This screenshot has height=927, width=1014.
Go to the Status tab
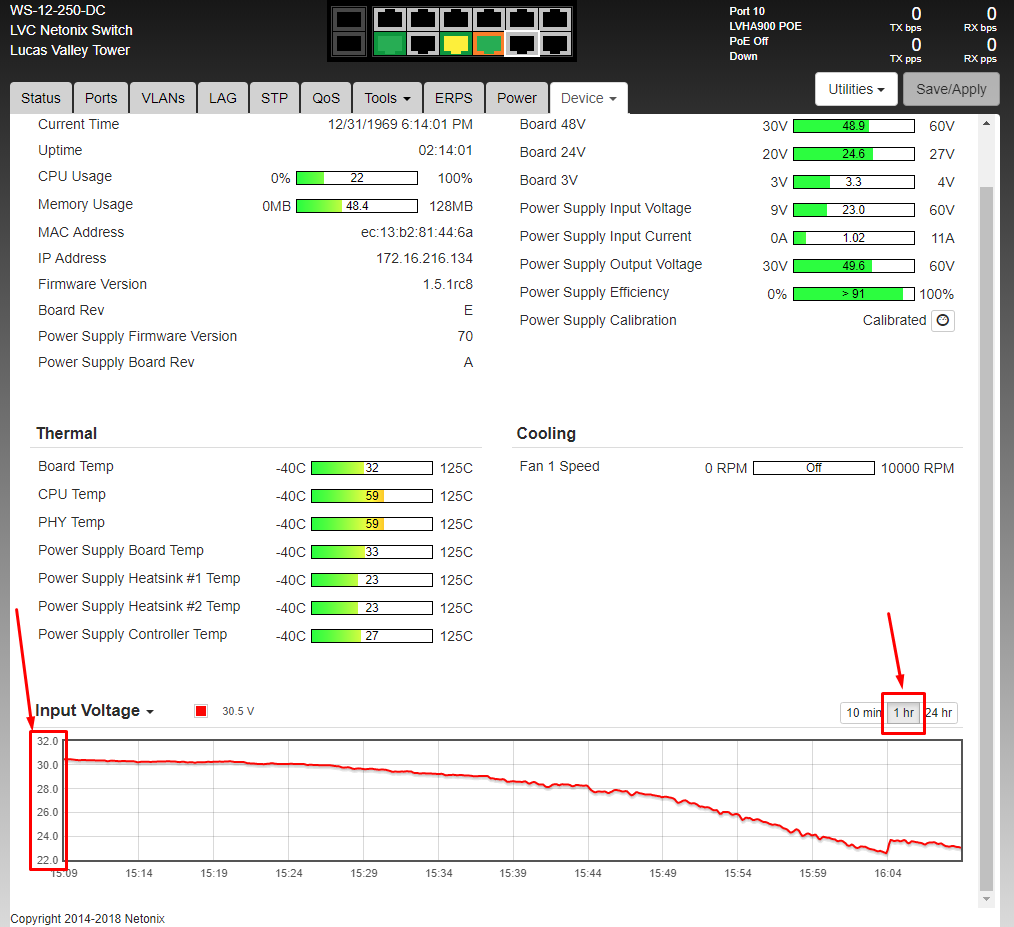point(41,98)
